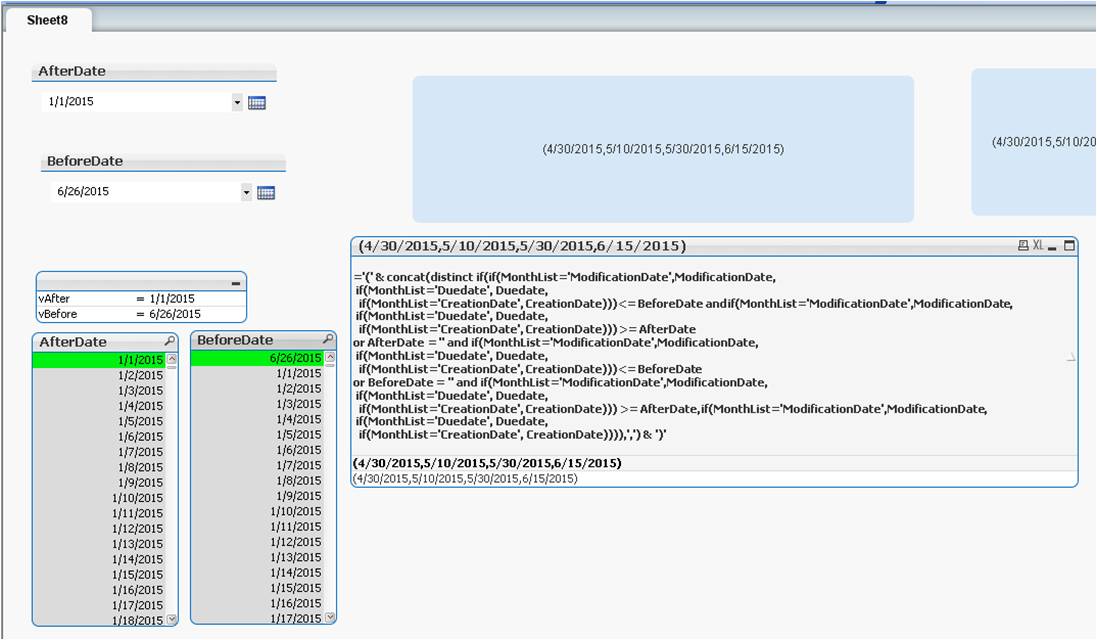1097x640 pixels.
Task: Select selected 1/1/2015 in AfterDate listbox
Action: pyautogui.click(x=99, y=360)
